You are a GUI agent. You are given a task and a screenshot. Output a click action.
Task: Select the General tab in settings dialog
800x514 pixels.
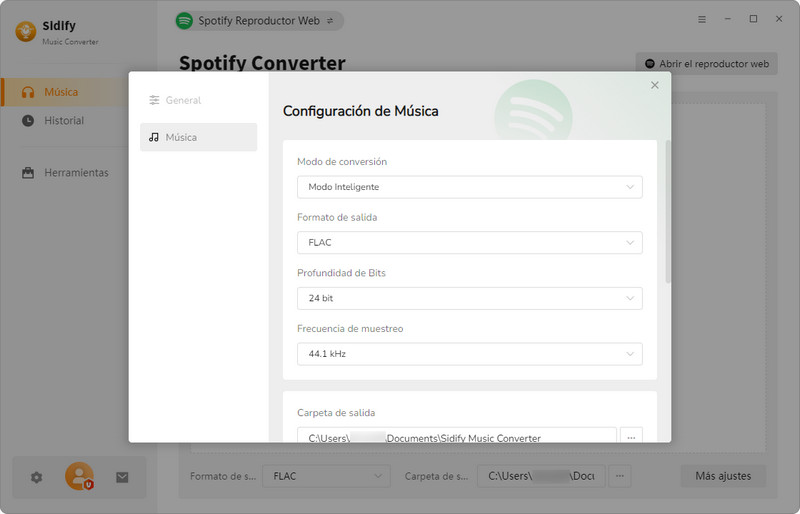[198, 100]
